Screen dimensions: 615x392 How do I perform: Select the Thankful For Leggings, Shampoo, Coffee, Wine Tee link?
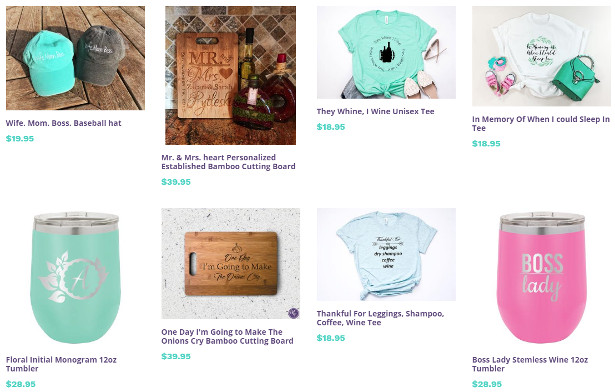click(x=380, y=318)
